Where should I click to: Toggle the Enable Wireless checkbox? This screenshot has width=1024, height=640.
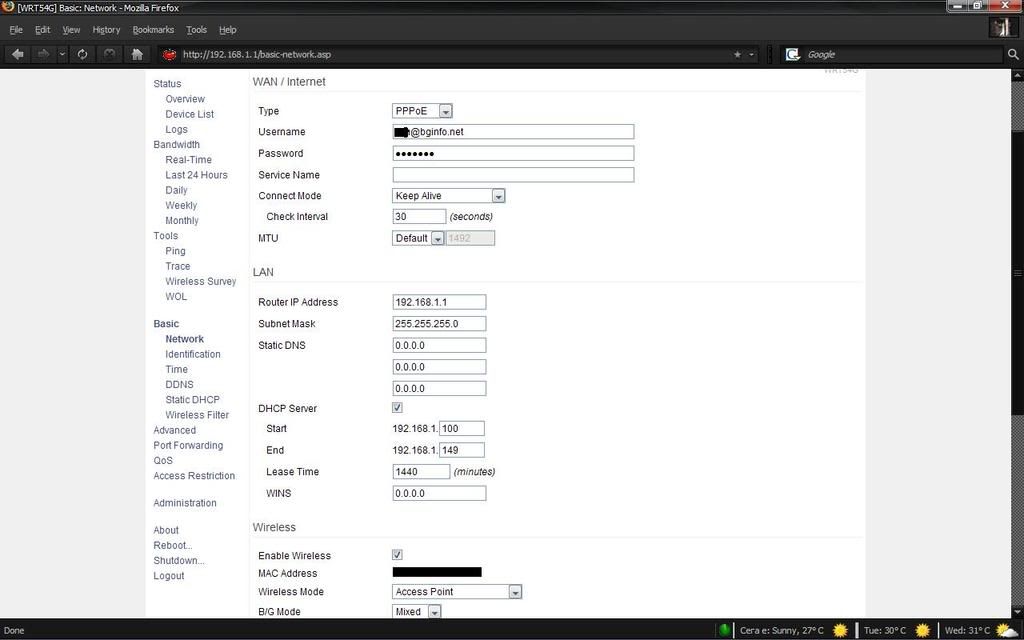(397, 555)
